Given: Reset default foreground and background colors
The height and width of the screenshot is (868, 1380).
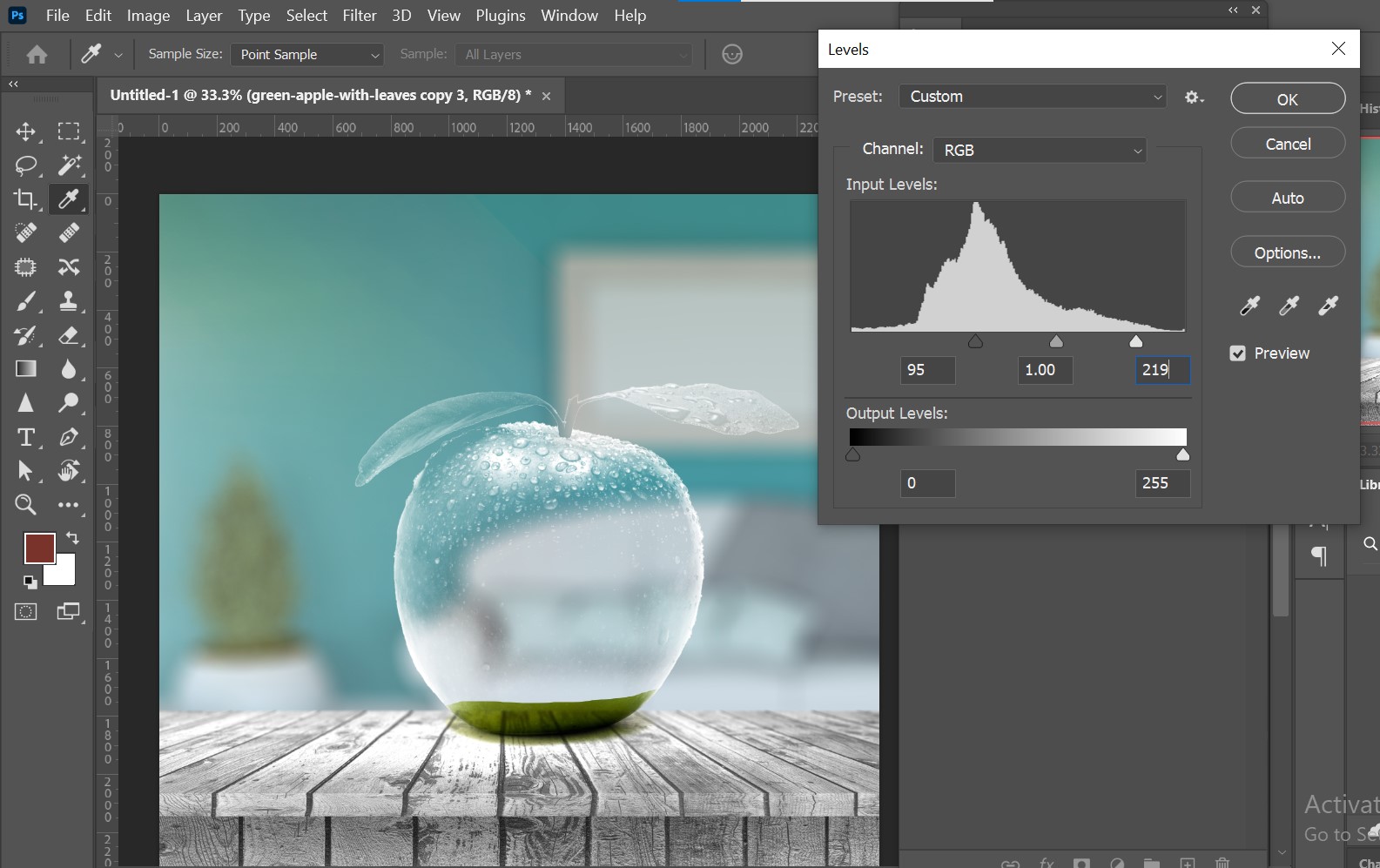Looking at the screenshot, I should click(x=30, y=582).
